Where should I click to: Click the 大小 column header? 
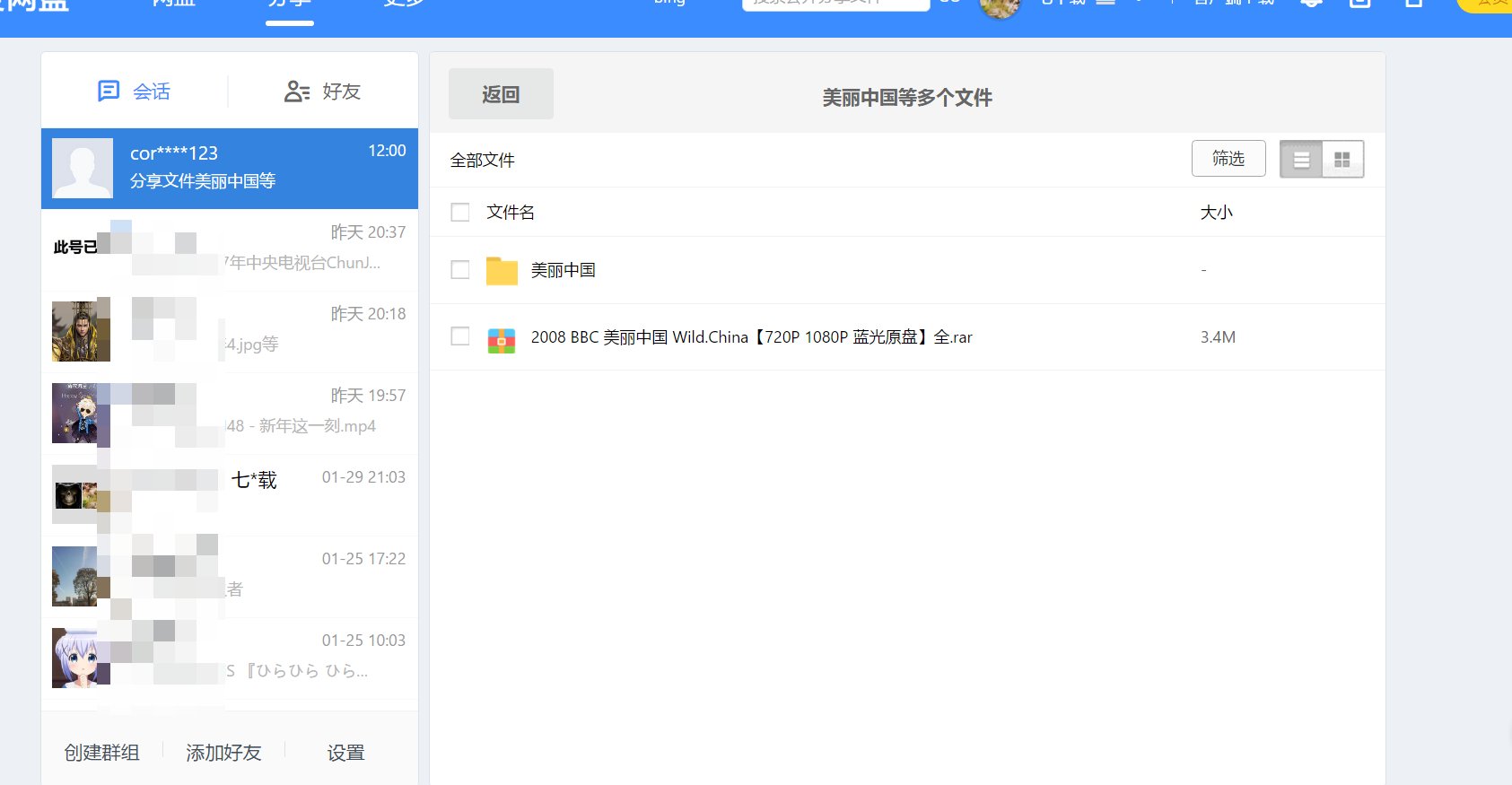click(1217, 213)
